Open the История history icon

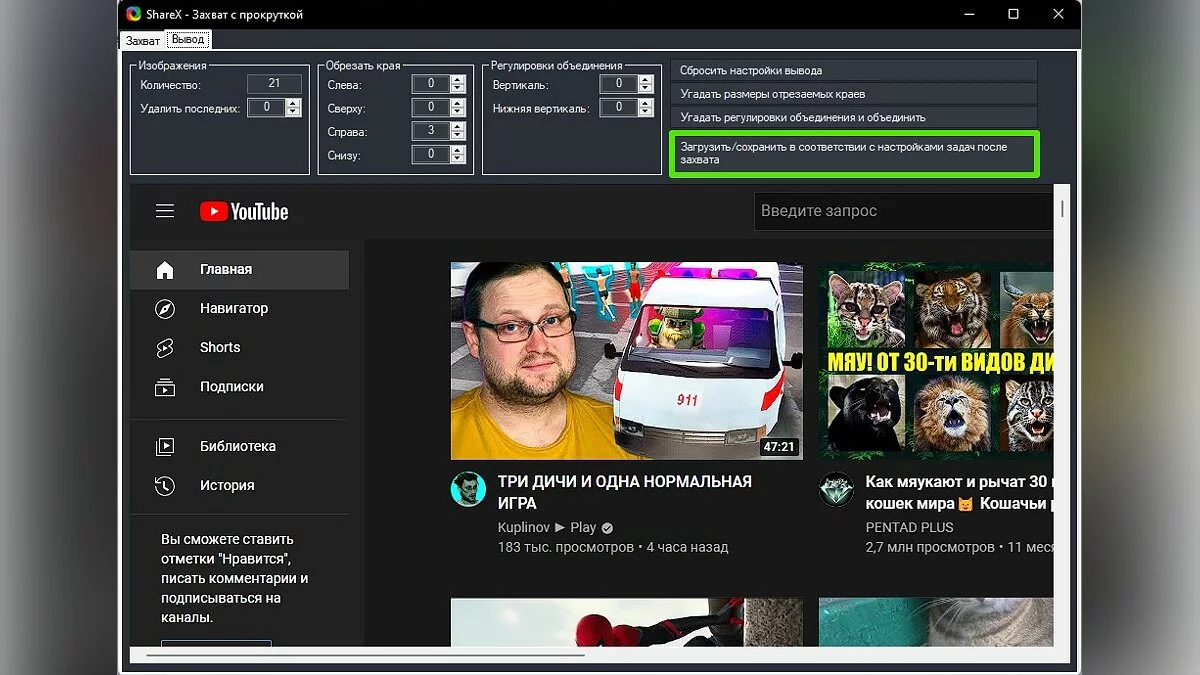coord(165,486)
